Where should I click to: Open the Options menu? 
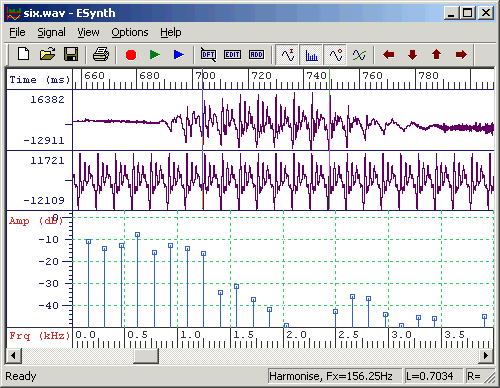tap(130, 32)
